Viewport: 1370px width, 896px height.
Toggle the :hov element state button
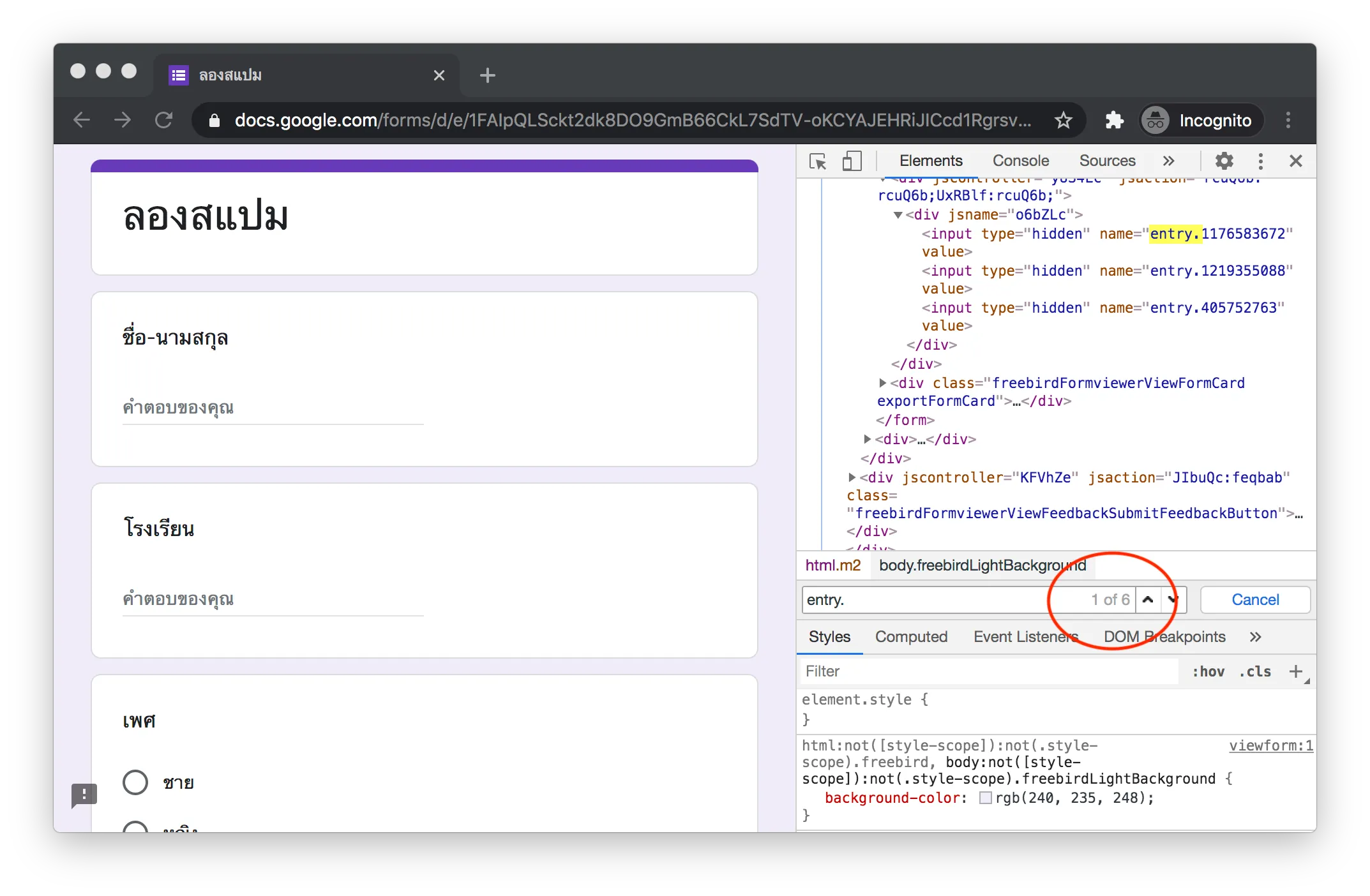[x=1208, y=671]
